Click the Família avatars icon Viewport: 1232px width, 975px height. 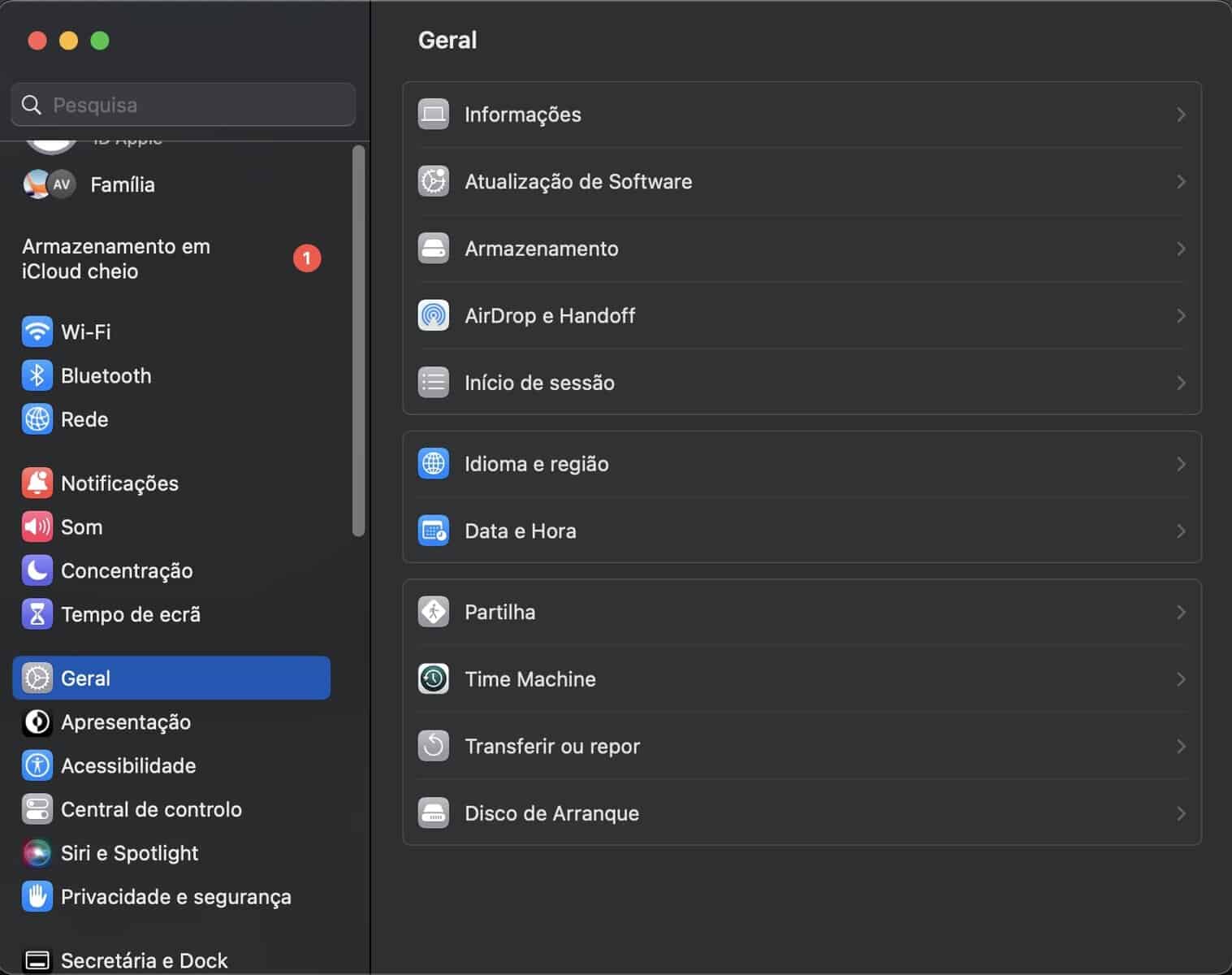pyautogui.click(x=50, y=184)
